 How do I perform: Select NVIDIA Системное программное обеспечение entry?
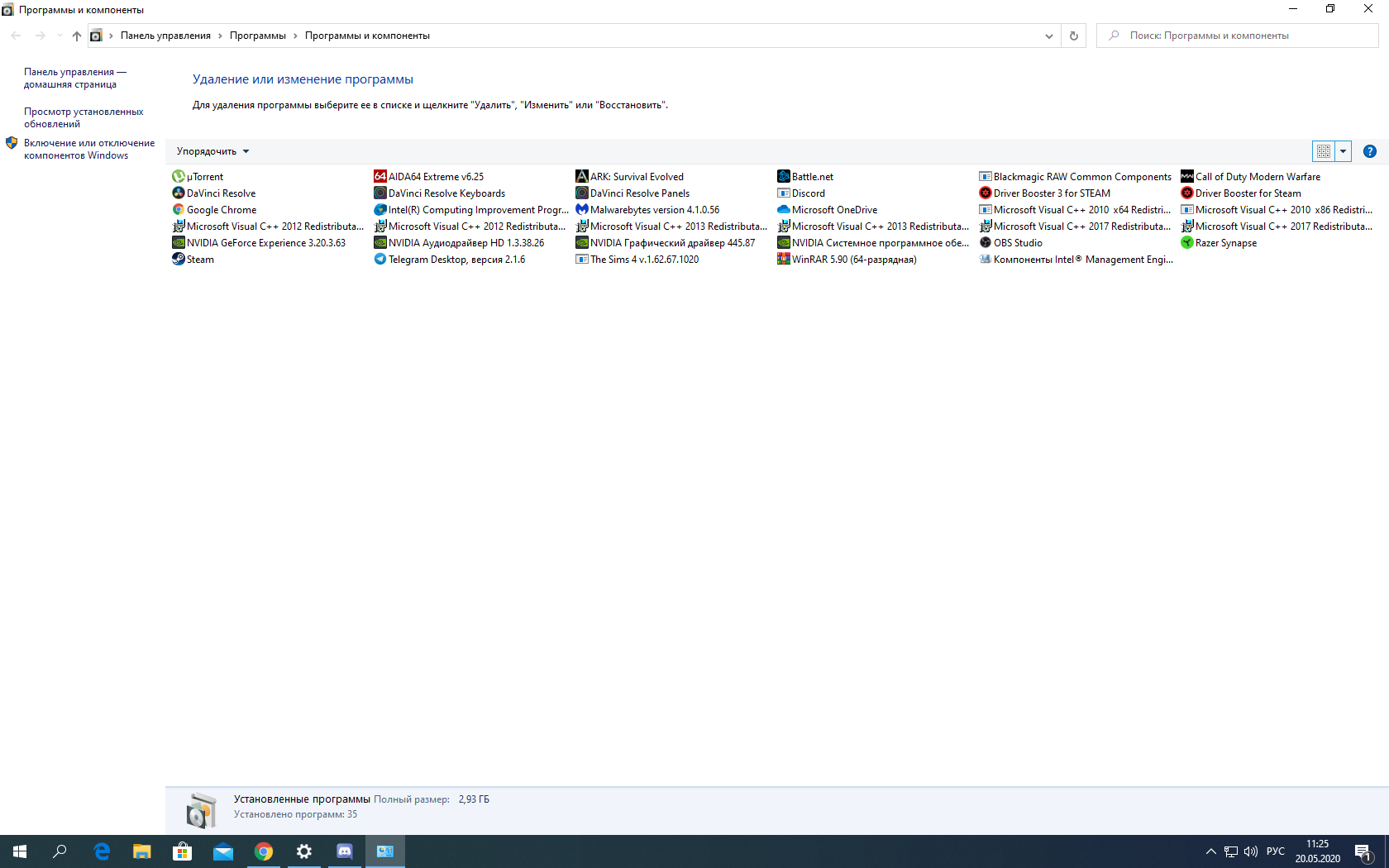[x=874, y=242]
